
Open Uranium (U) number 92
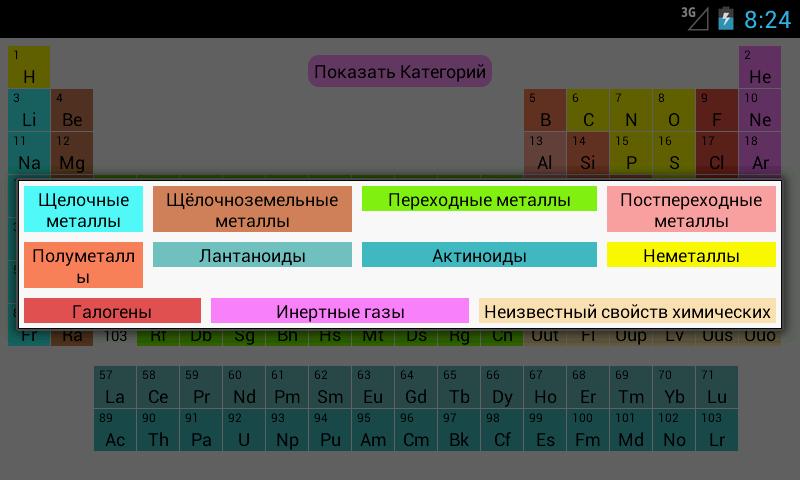pyautogui.click(x=244, y=430)
